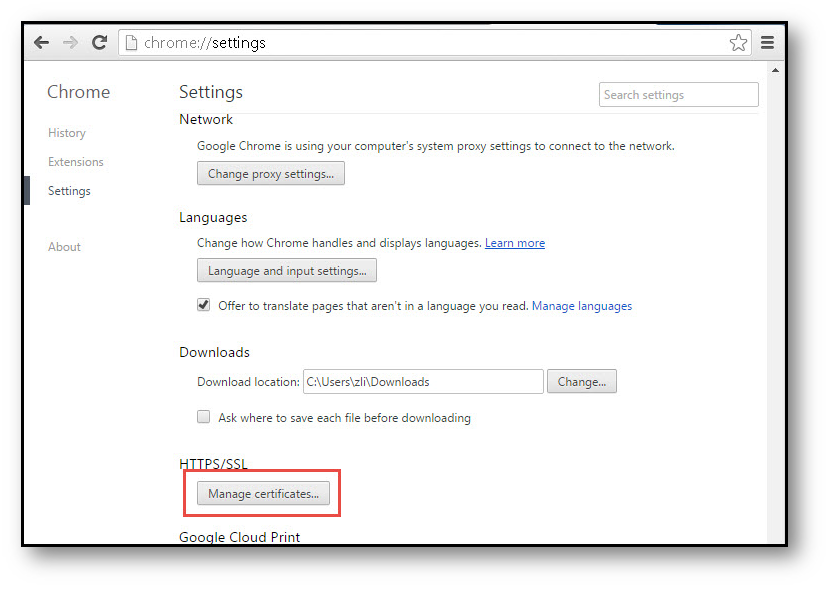Open the About page in sidebar
The width and height of the screenshot is (830, 589).
click(64, 247)
